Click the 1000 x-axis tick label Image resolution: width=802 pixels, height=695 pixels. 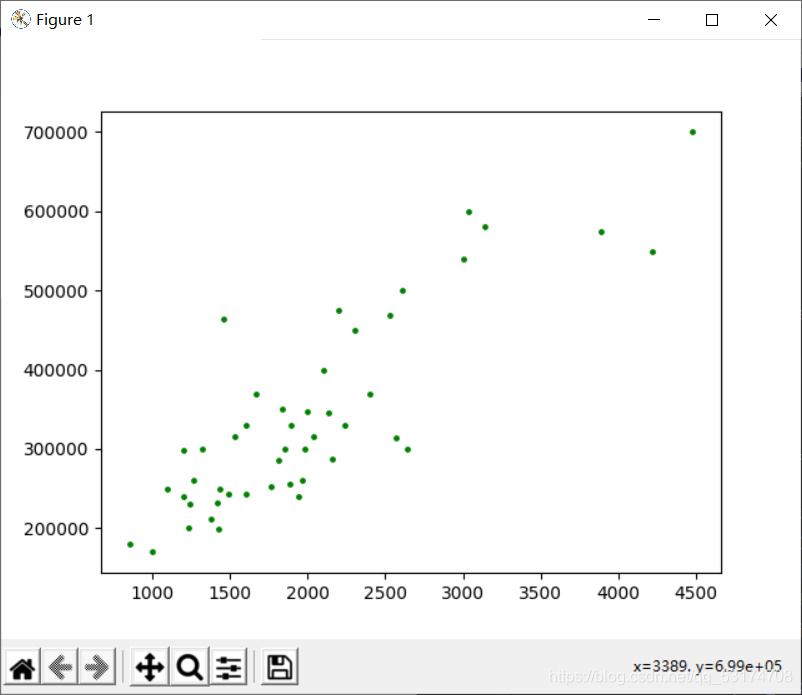click(x=152, y=593)
